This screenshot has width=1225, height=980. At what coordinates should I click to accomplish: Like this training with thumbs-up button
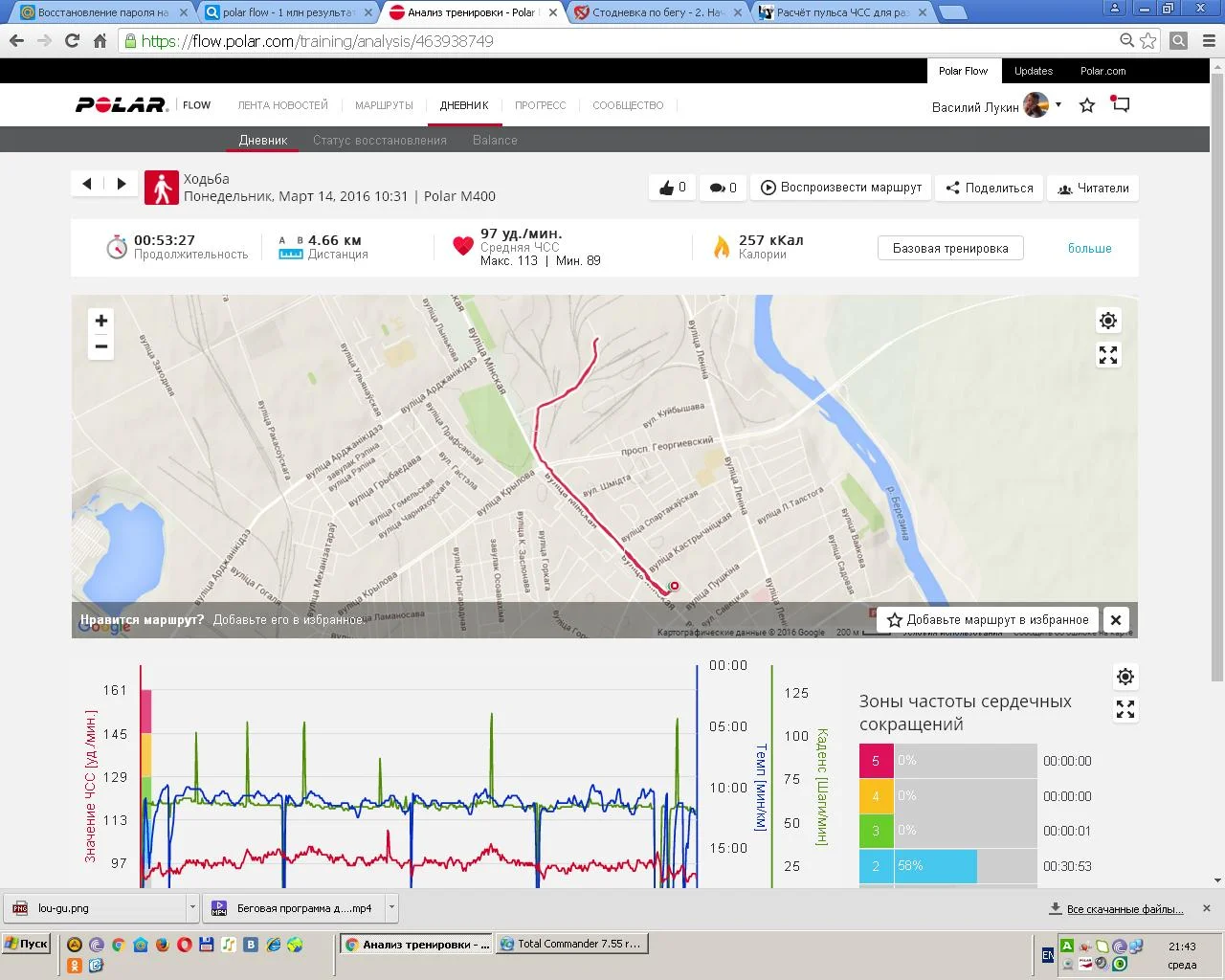(672, 188)
